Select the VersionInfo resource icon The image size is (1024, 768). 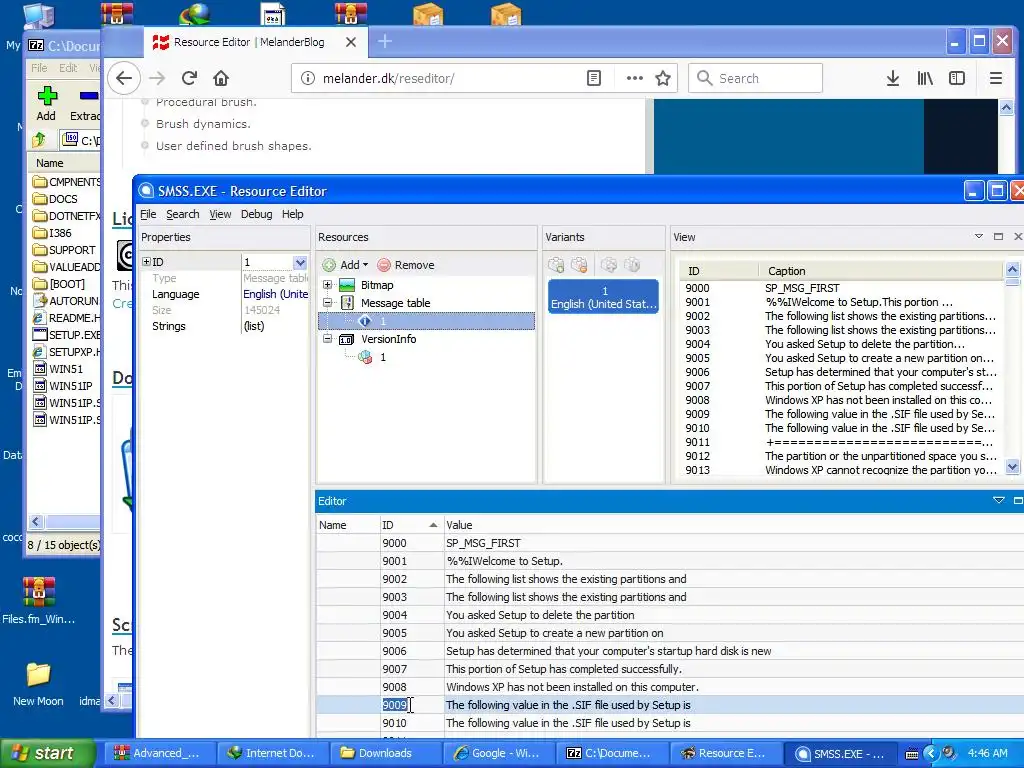tap(347, 339)
